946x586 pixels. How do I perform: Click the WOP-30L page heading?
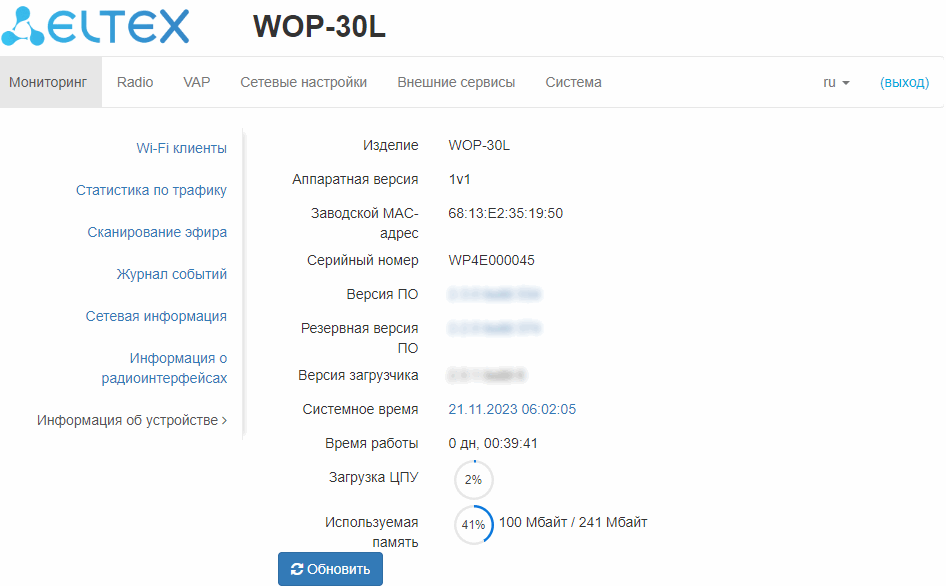[x=319, y=27]
